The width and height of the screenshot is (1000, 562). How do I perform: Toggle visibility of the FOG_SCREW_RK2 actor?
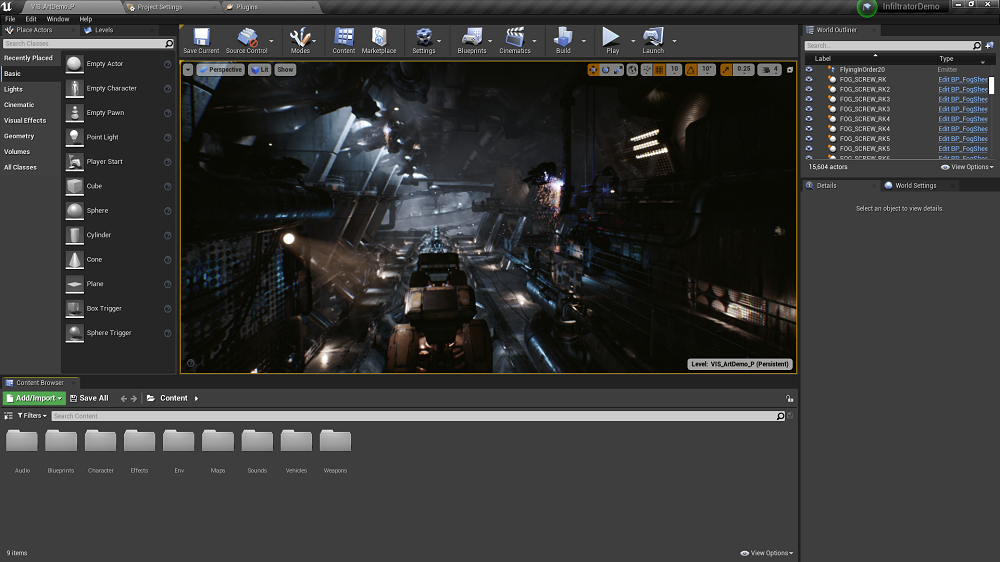[809, 89]
